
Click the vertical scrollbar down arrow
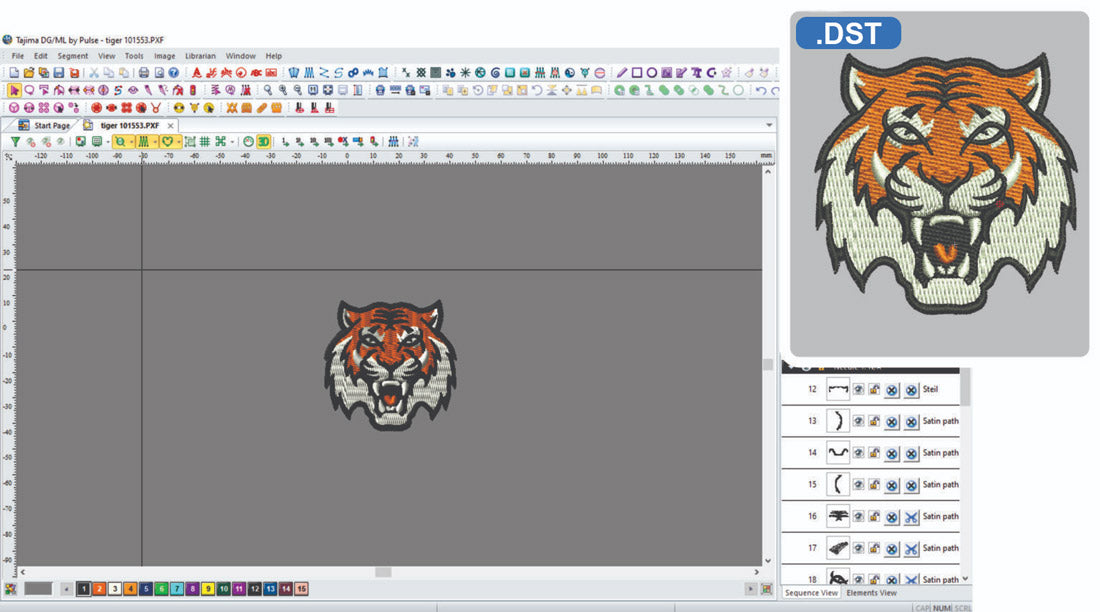coord(767,562)
